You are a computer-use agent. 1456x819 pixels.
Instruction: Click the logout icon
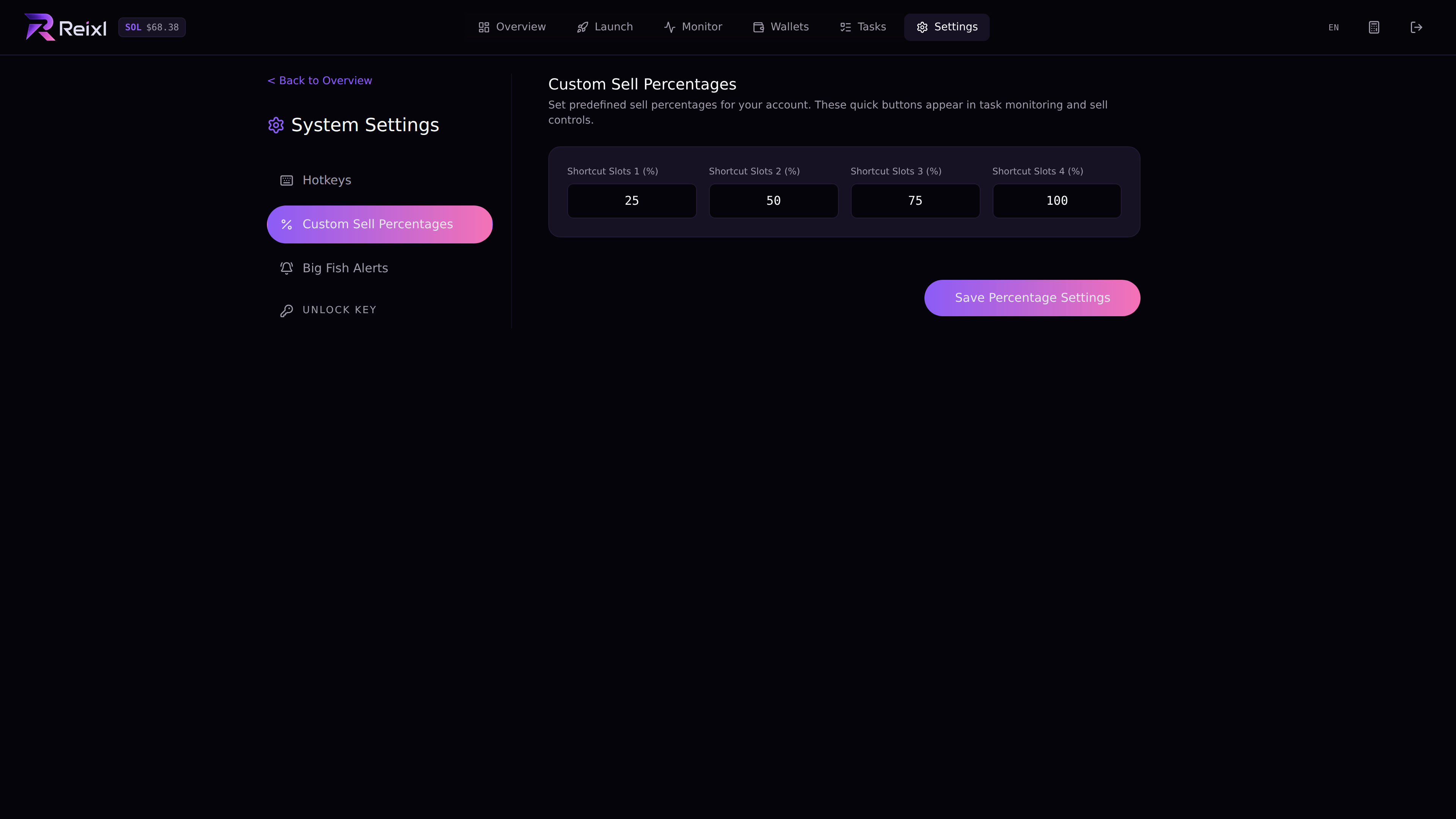(1416, 27)
